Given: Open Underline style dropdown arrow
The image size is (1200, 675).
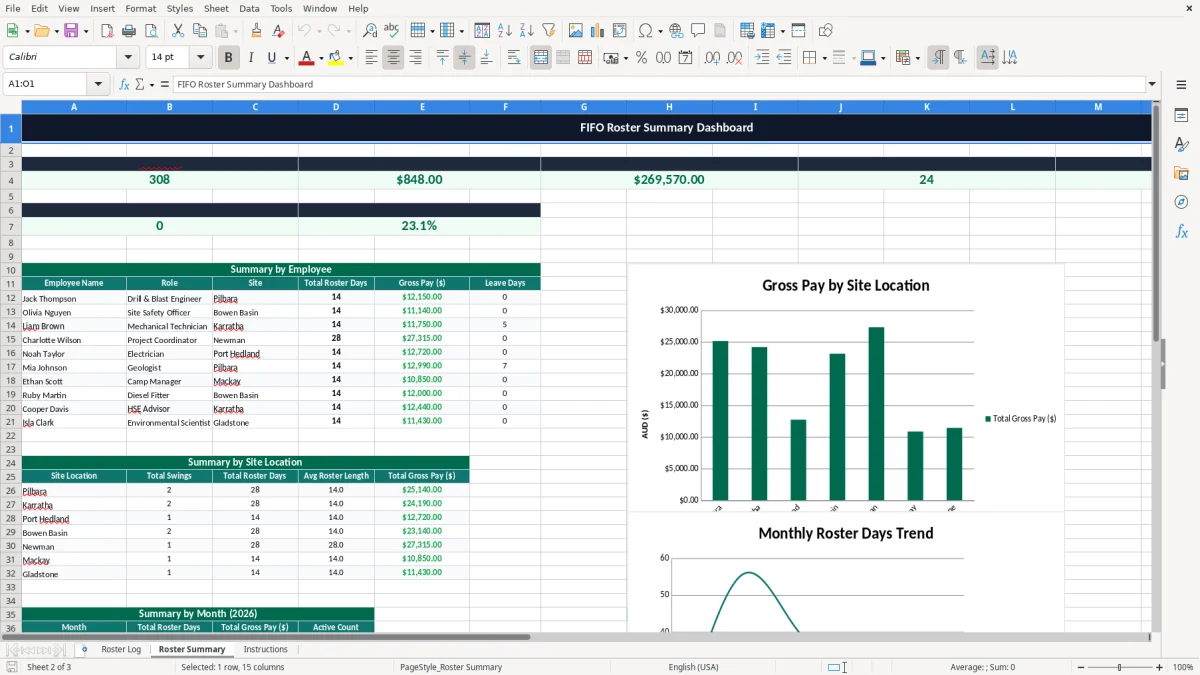Looking at the screenshot, I should click(x=286, y=58).
